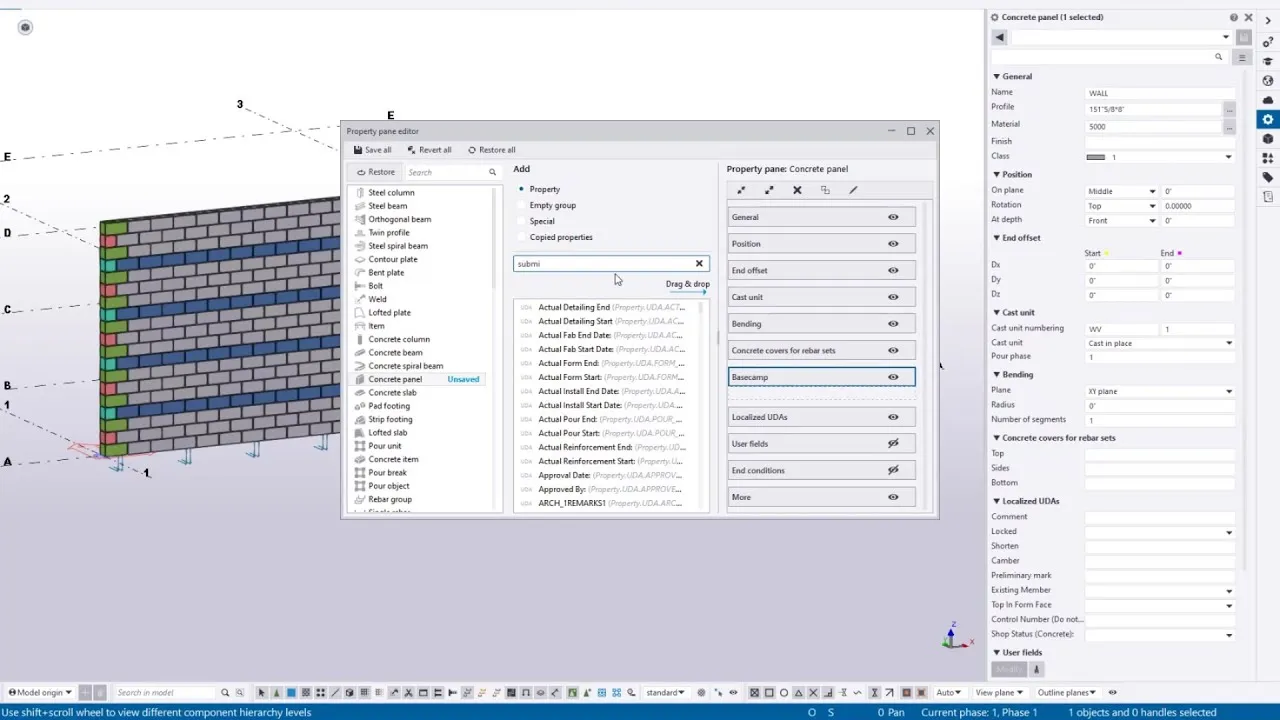Click the save preset icon in Concrete panel properties
Screen dimensions: 1280x720
1243,37
